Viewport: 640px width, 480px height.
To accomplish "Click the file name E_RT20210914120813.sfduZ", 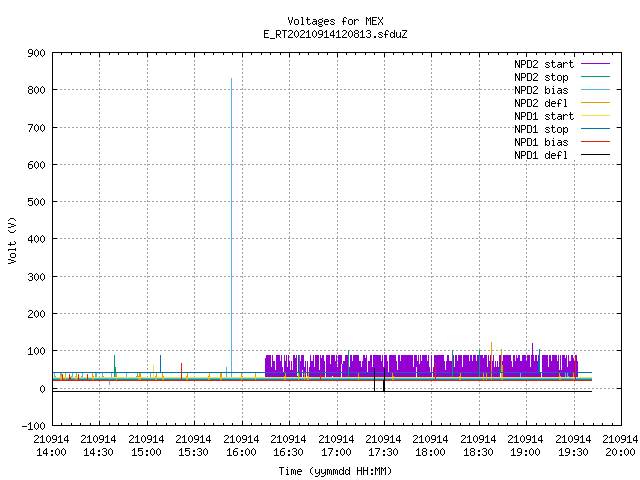I will 335,34.
